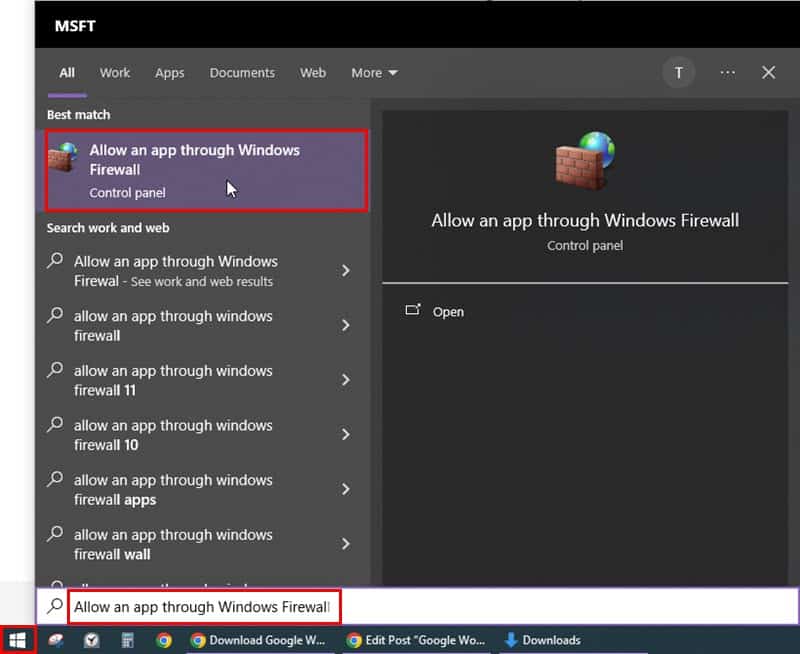Viewport: 800px width, 654px height.
Task: Click the 'Best match' heading
Action: (x=79, y=114)
